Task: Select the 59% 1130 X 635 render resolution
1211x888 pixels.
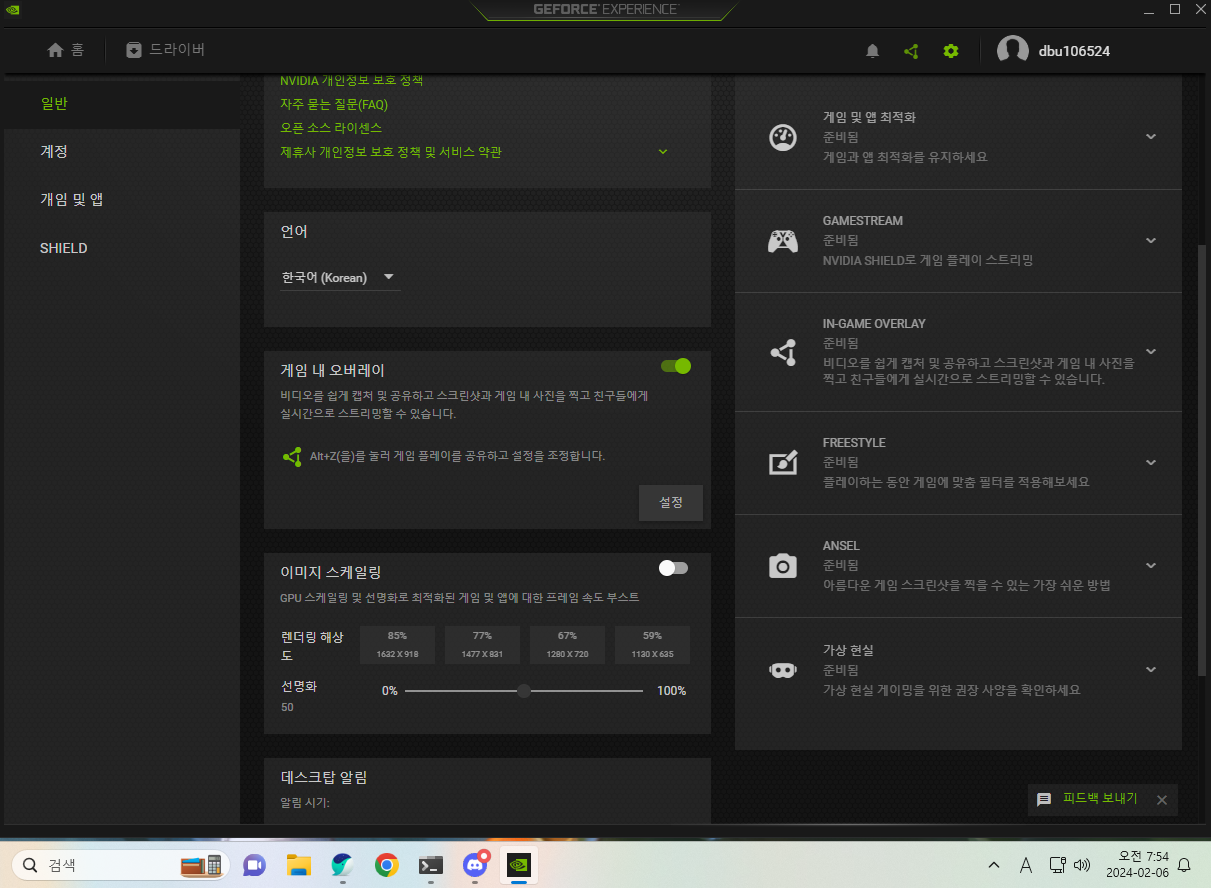Action: pos(652,645)
